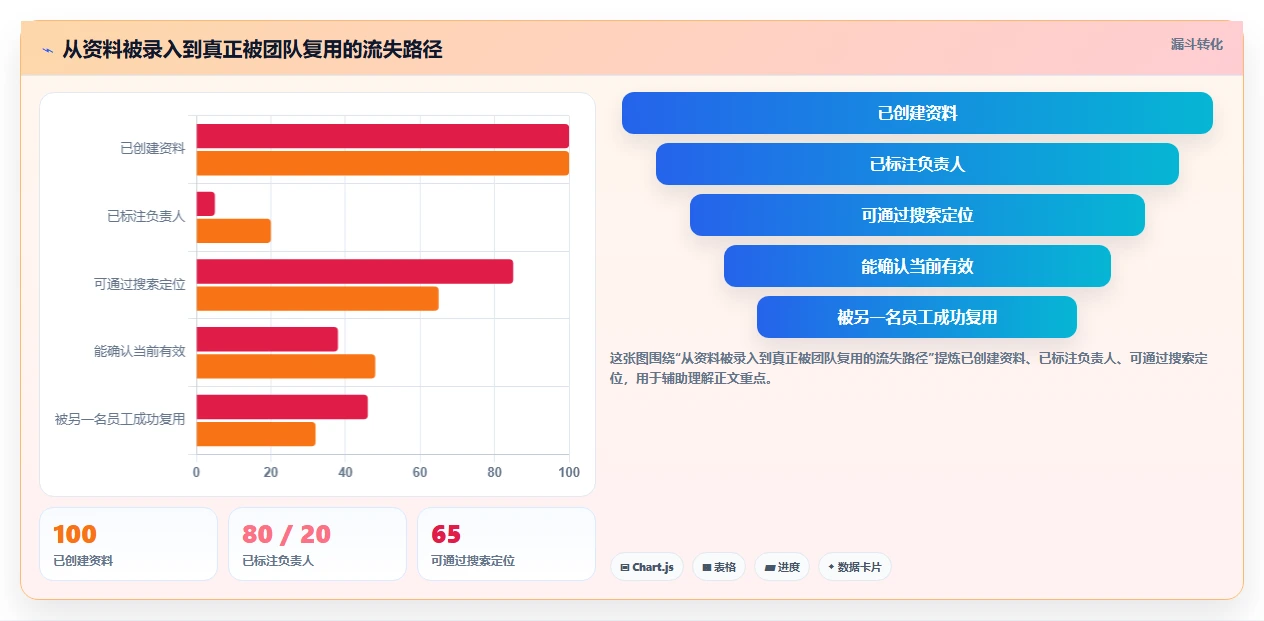Open the stat card showing 100

click(128, 544)
